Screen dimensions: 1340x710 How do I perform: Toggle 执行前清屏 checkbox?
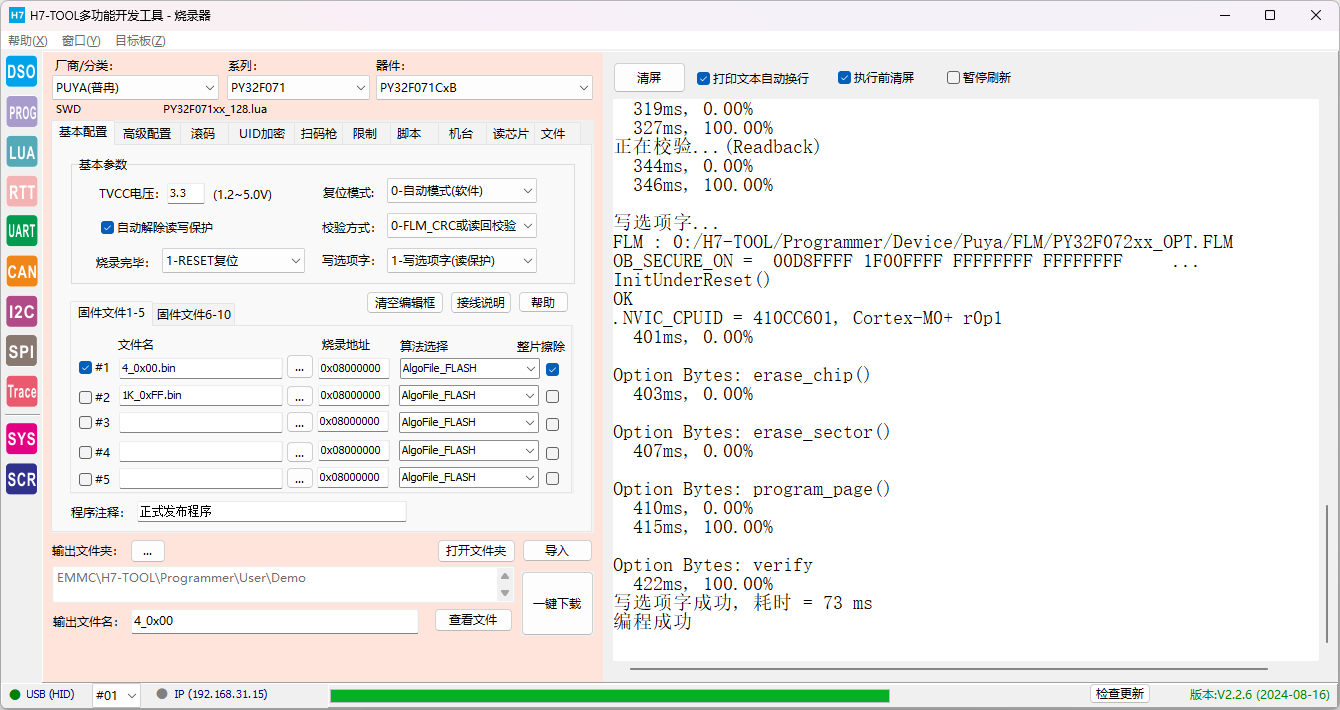844,78
